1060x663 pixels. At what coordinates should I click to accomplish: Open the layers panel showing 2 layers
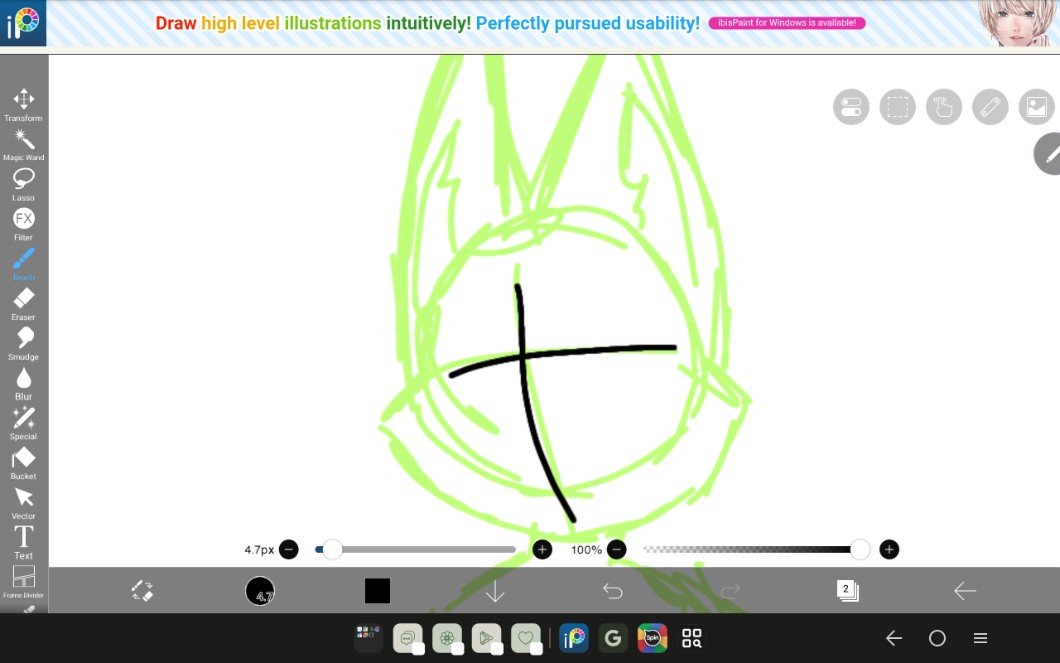847,591
